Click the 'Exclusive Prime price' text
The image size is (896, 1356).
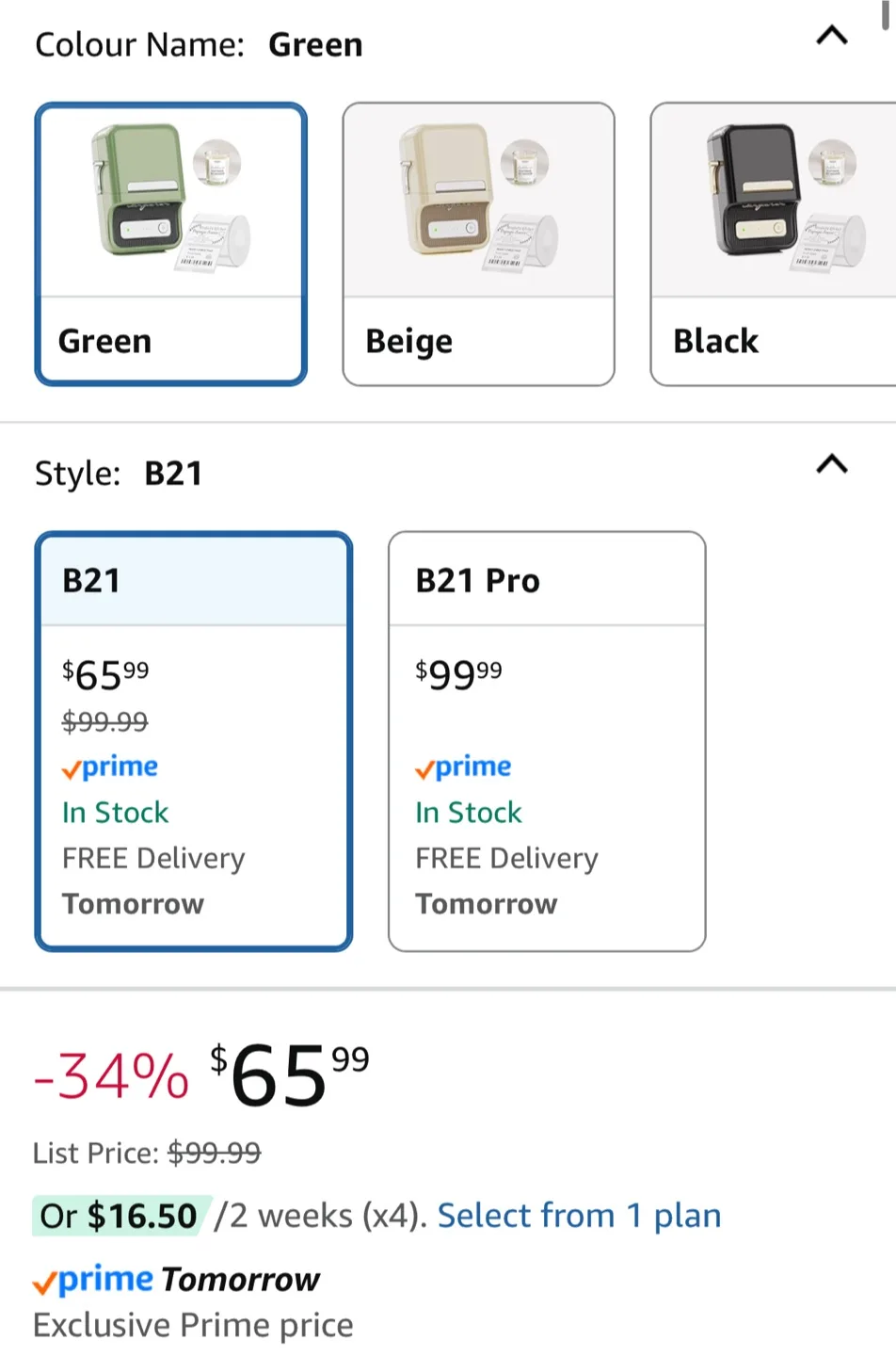193,1325
